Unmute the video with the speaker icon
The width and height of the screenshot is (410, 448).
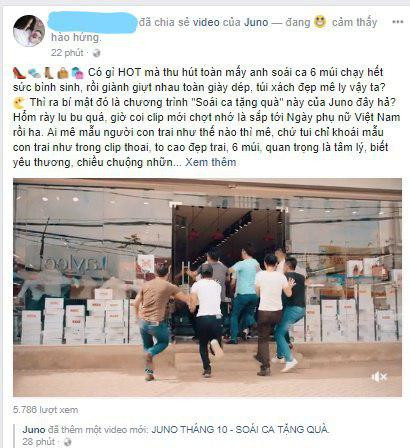[379, 377]
